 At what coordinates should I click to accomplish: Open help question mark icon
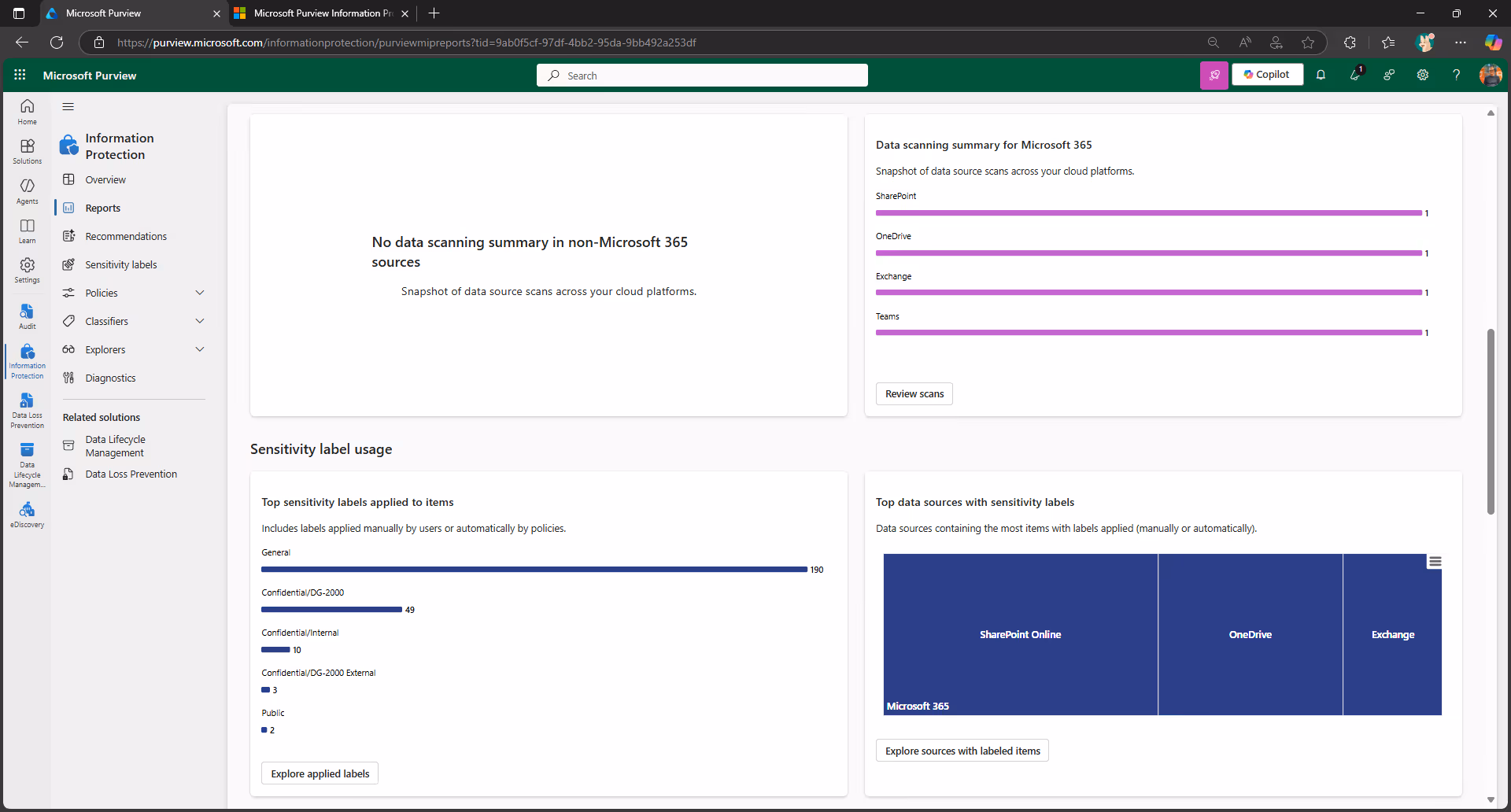point(1457,75)
